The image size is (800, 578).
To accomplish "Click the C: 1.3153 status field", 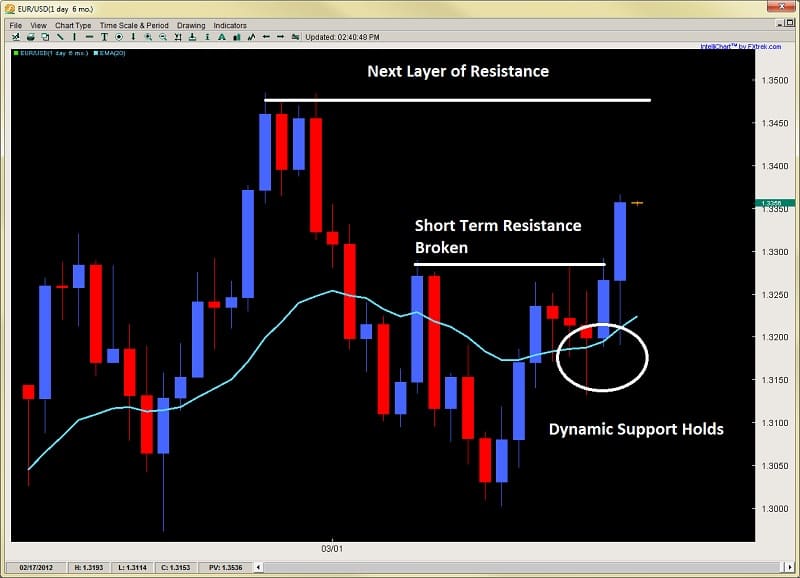I will point(176,567).
